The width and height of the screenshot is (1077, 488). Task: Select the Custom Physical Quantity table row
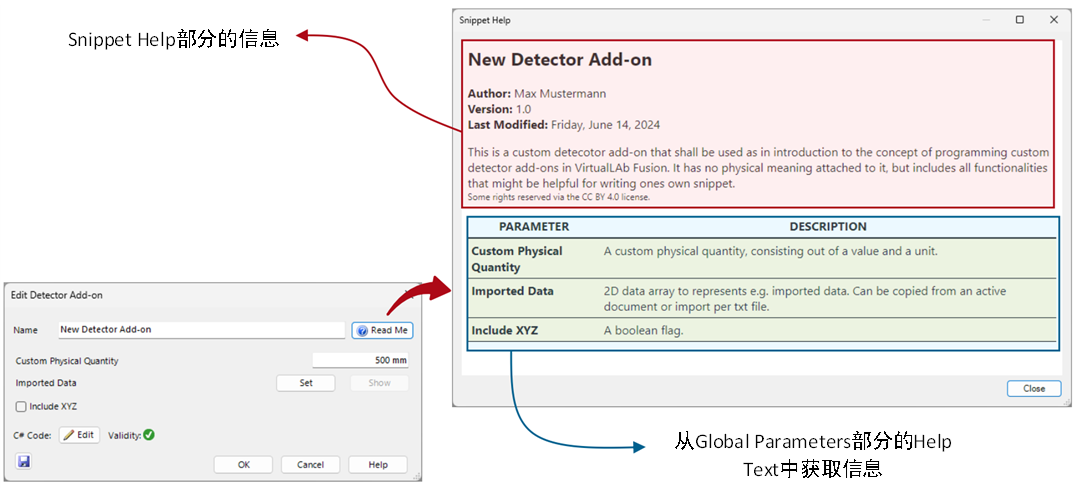tap(763, 258)
